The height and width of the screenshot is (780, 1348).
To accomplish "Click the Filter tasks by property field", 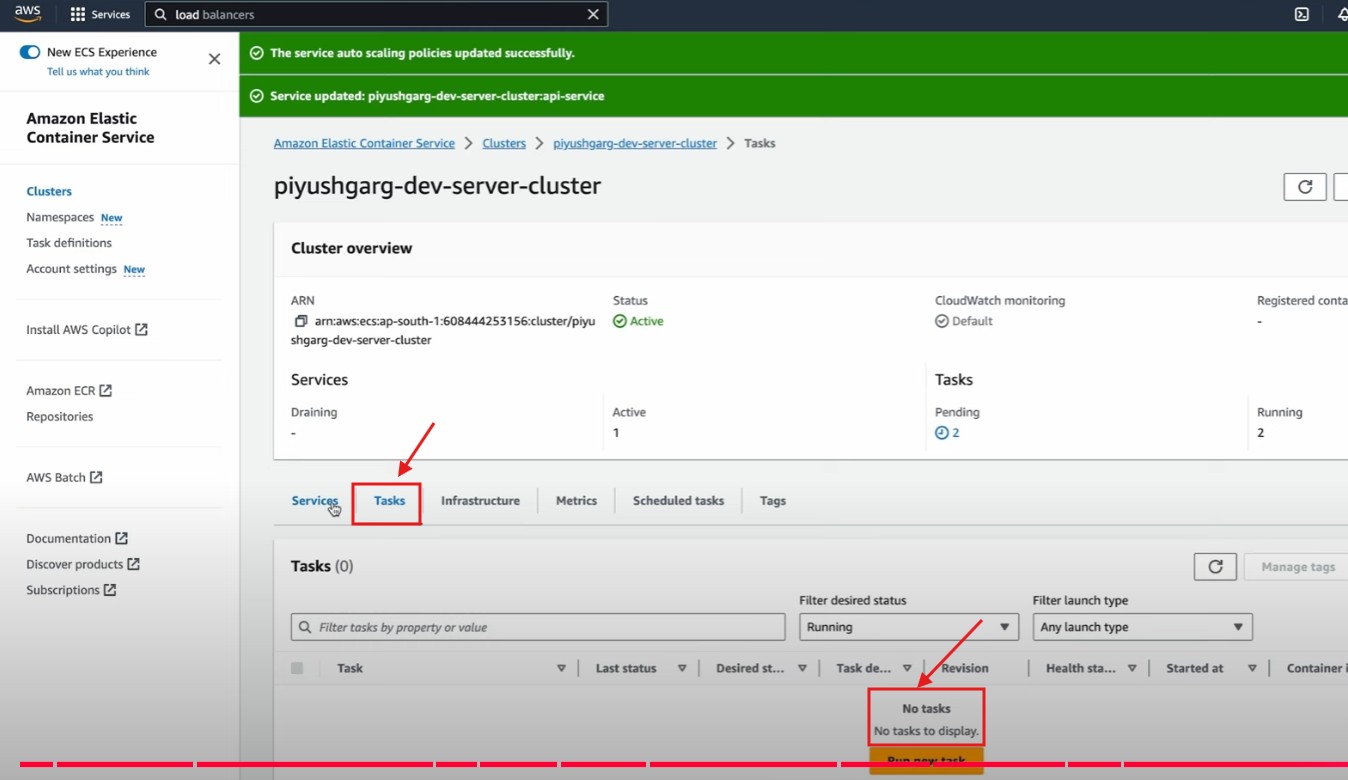I will coord(538,627).
